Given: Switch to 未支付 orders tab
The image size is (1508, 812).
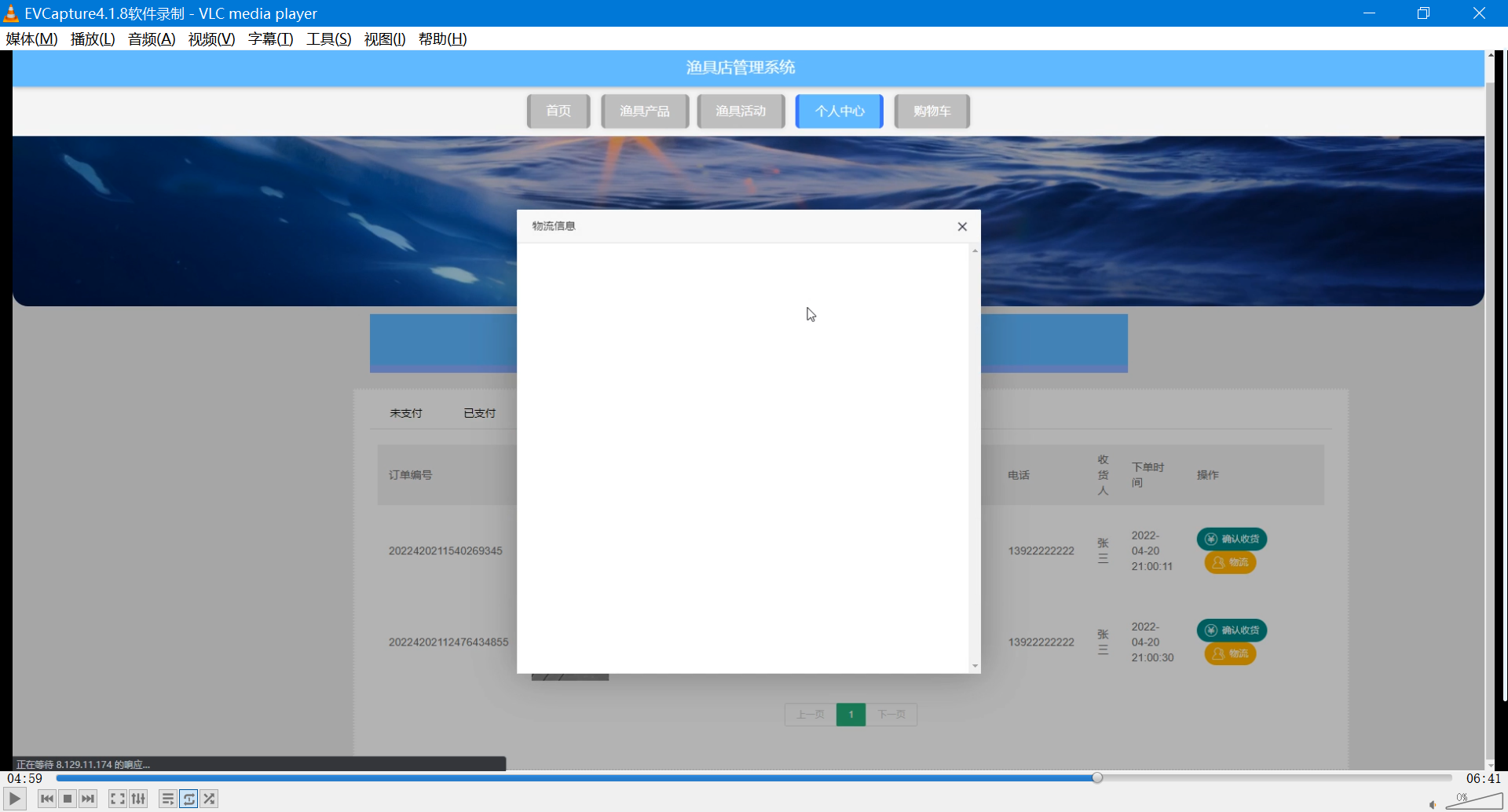Looking at the screenshot, I should [x=406, y=413].
